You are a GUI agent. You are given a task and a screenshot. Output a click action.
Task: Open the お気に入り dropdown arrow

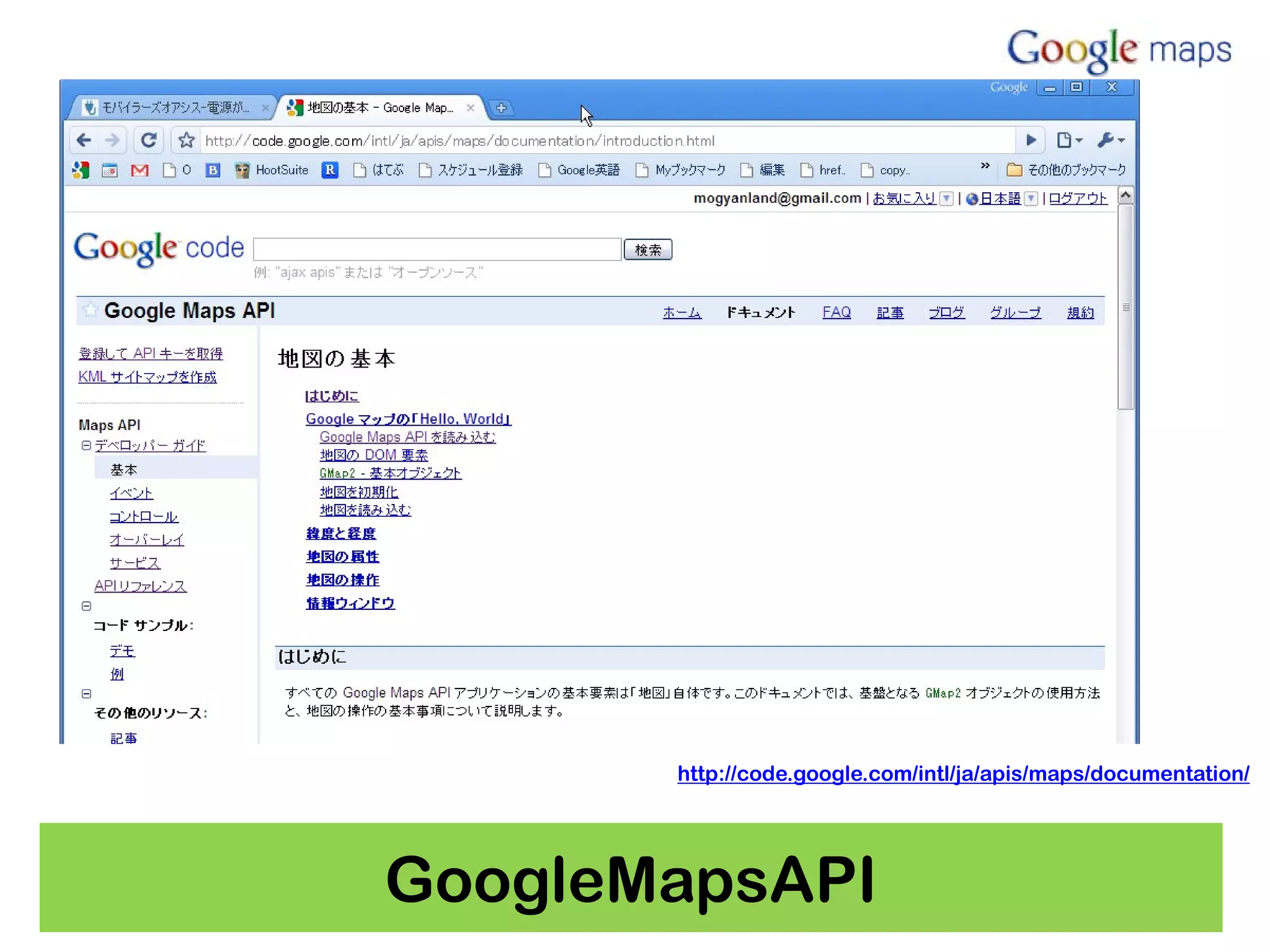[946, 198]
